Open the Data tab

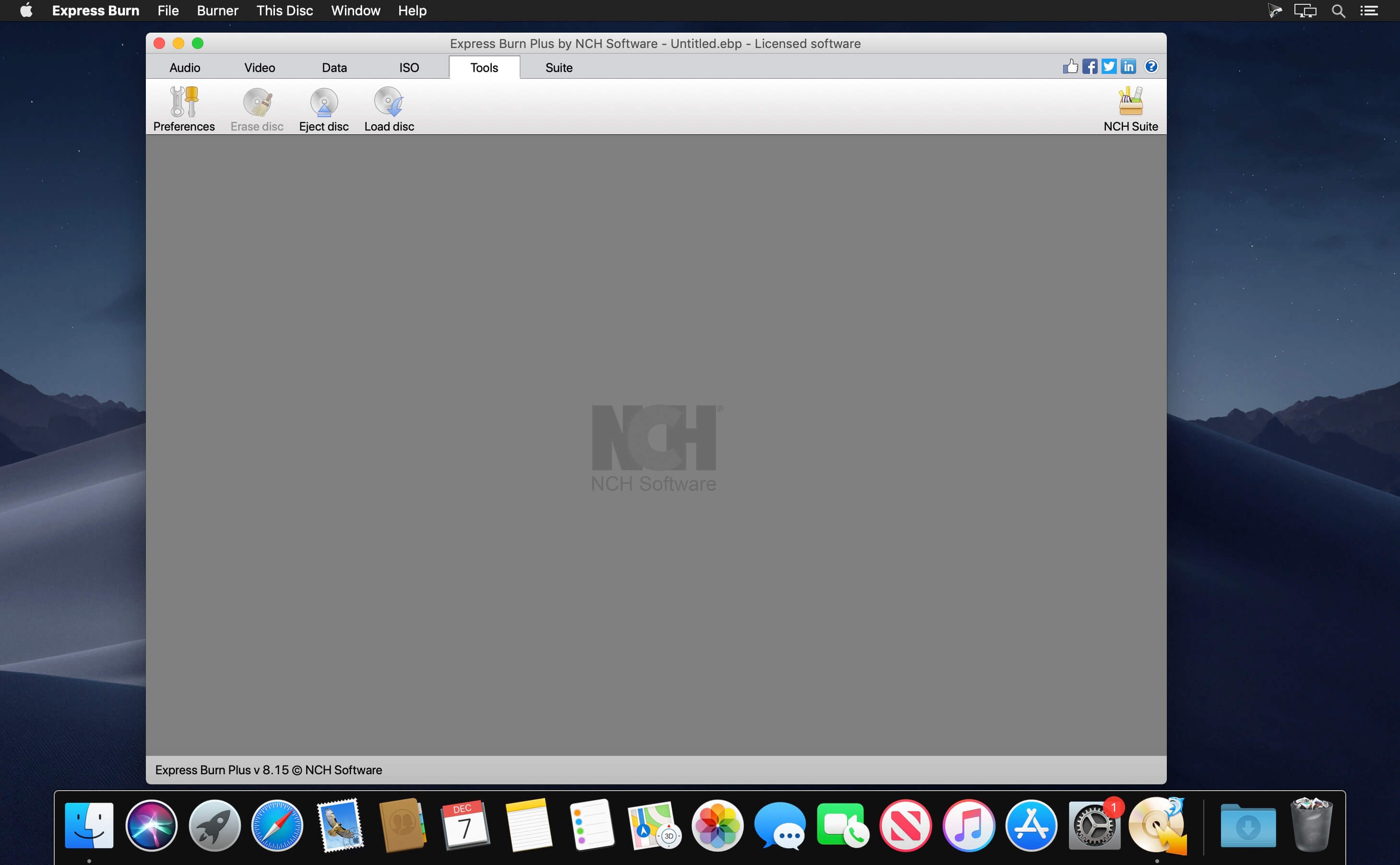(x=334, y=68)
